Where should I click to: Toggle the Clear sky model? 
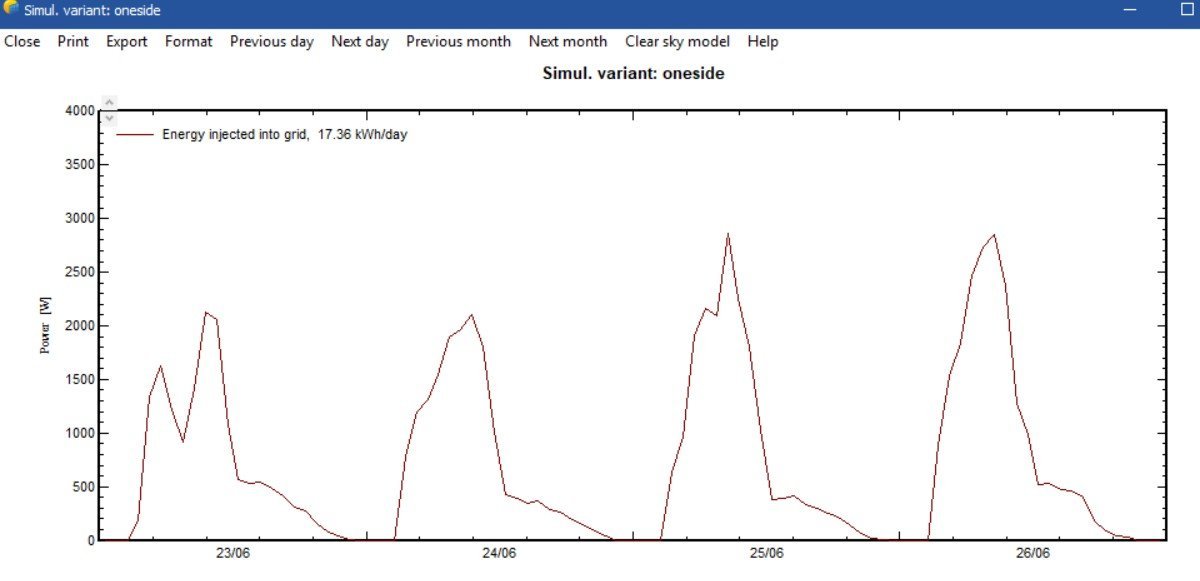(x=677, y=41)
